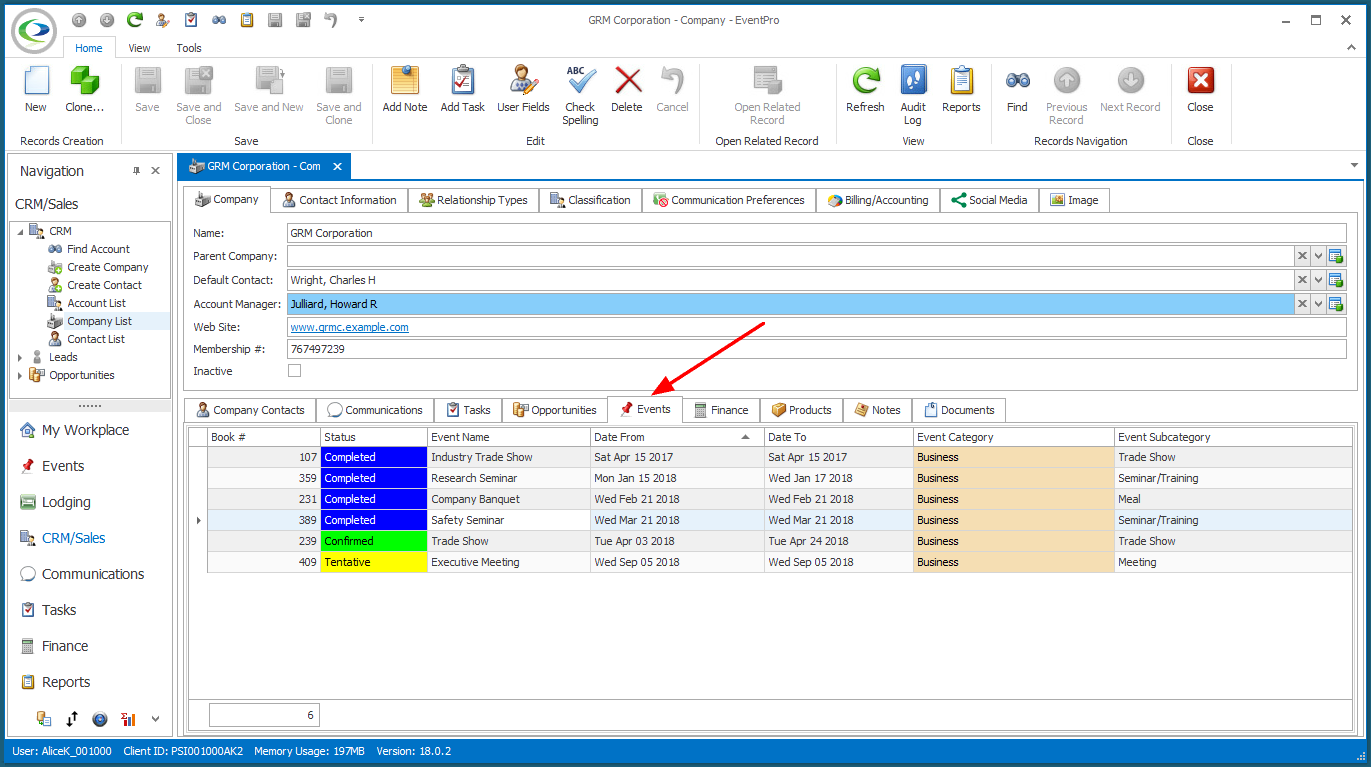Viewport: 1371px width, 767px height.
Task: Click Book # 231 cell
Action: pos(264,499)
